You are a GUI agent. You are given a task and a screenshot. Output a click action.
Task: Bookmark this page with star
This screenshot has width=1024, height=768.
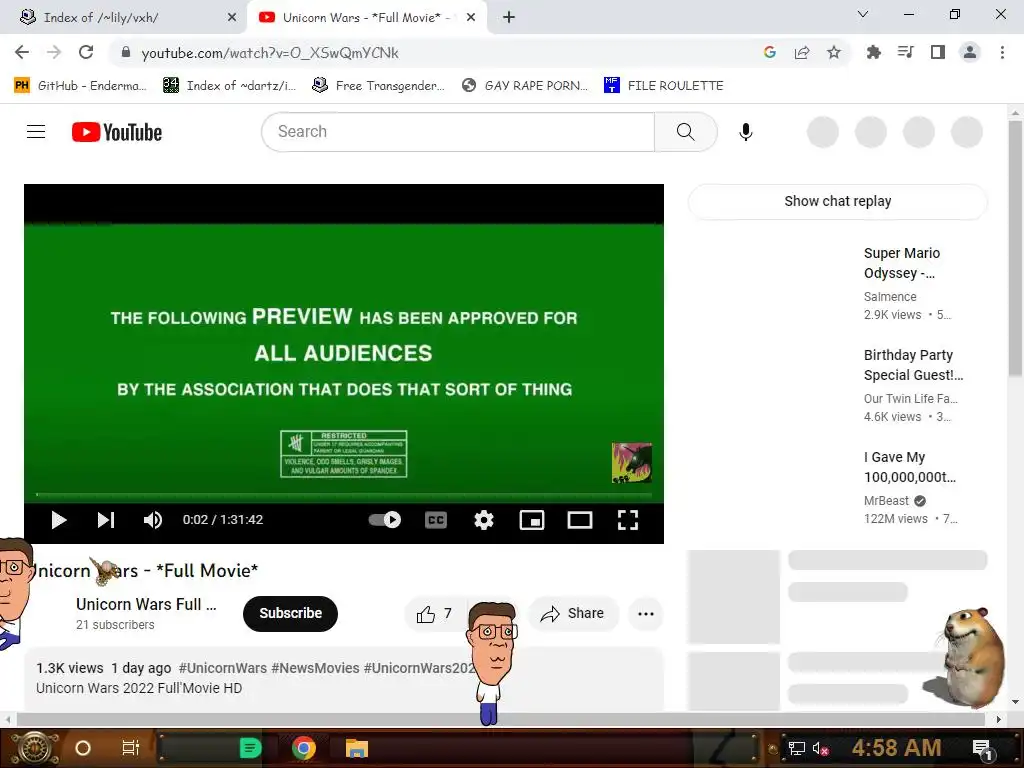coord(834,52)
